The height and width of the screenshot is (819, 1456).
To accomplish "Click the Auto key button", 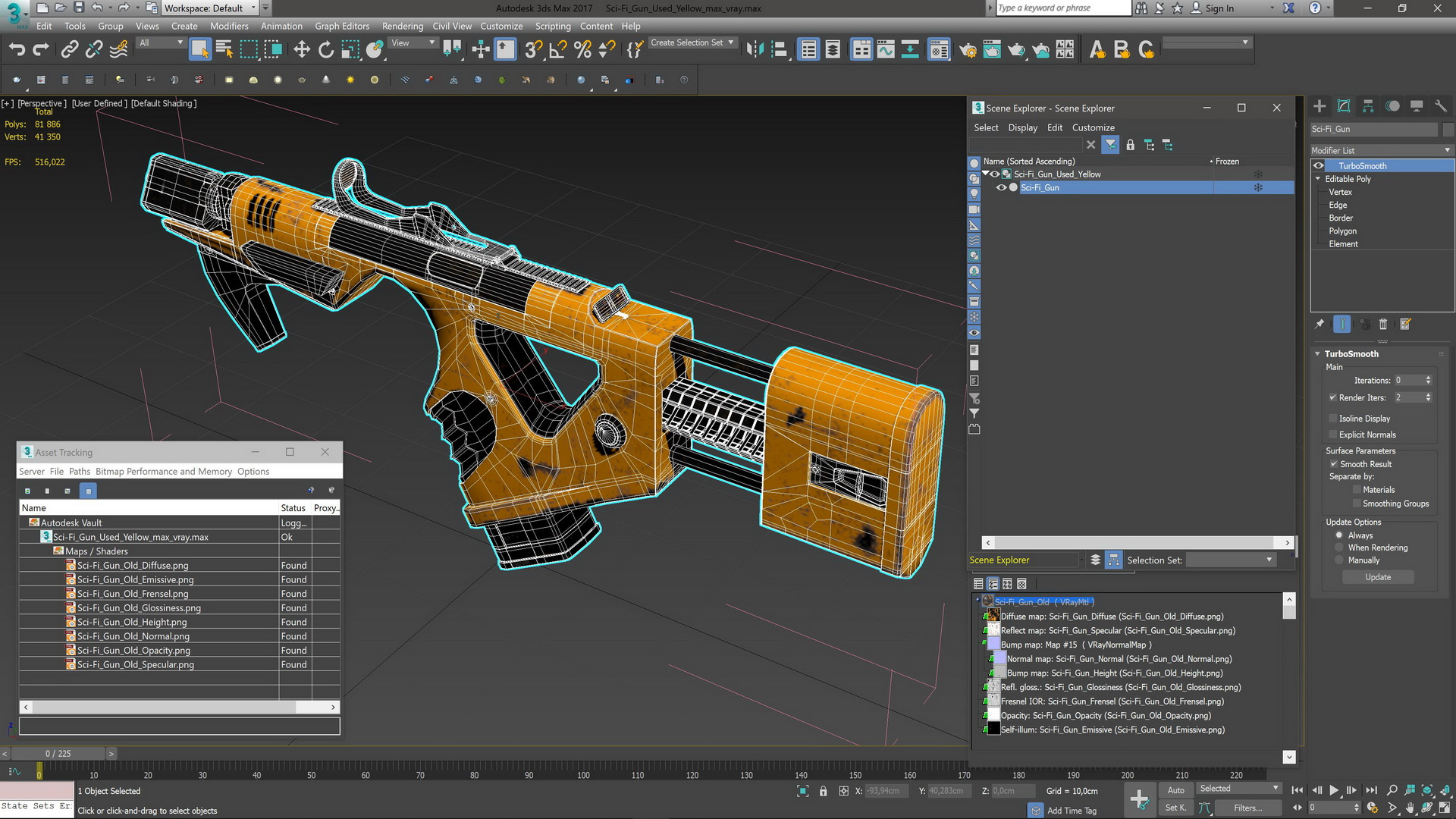I will 1175,790.
